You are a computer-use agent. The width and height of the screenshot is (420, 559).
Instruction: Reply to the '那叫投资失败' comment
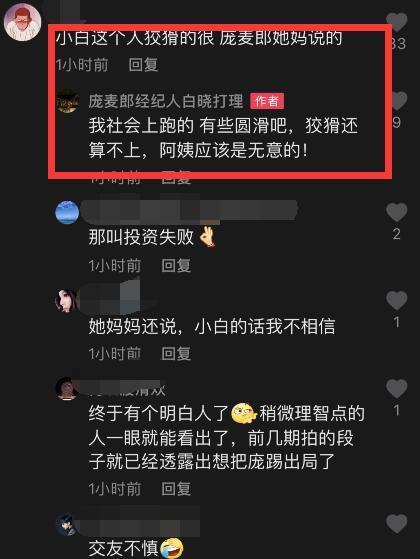pyautogui.click(x=176, y=266)
